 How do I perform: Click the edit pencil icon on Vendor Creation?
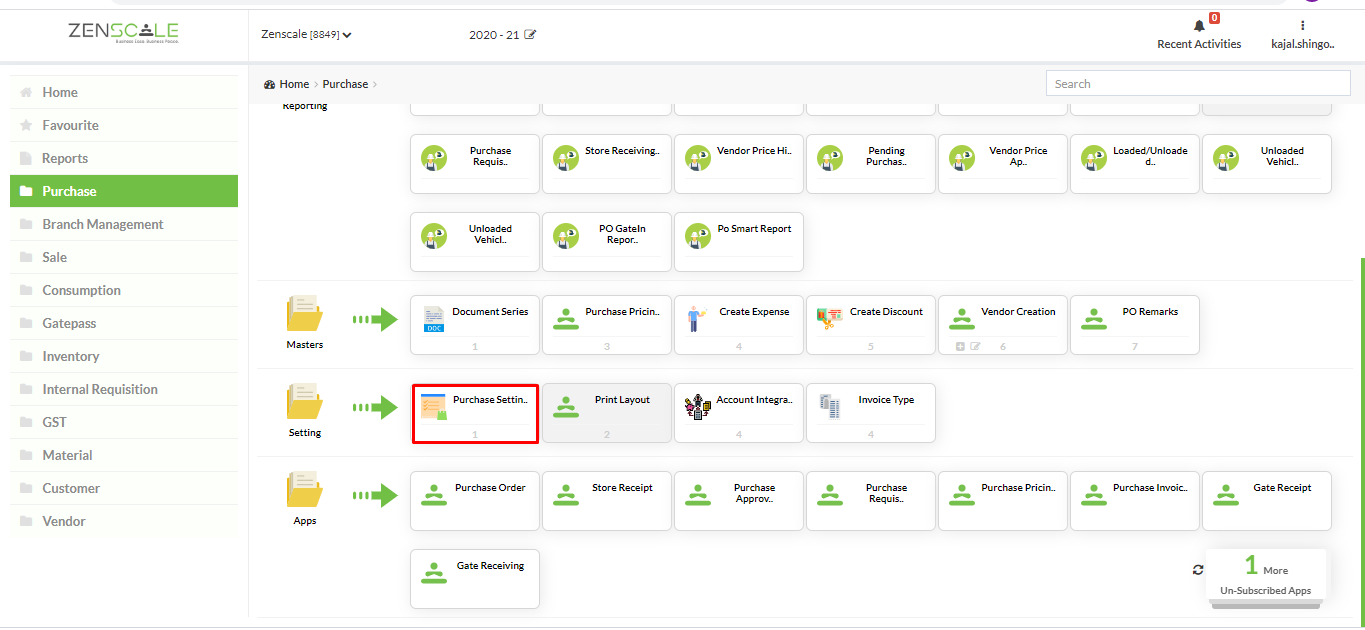click(x=975, y=346)
